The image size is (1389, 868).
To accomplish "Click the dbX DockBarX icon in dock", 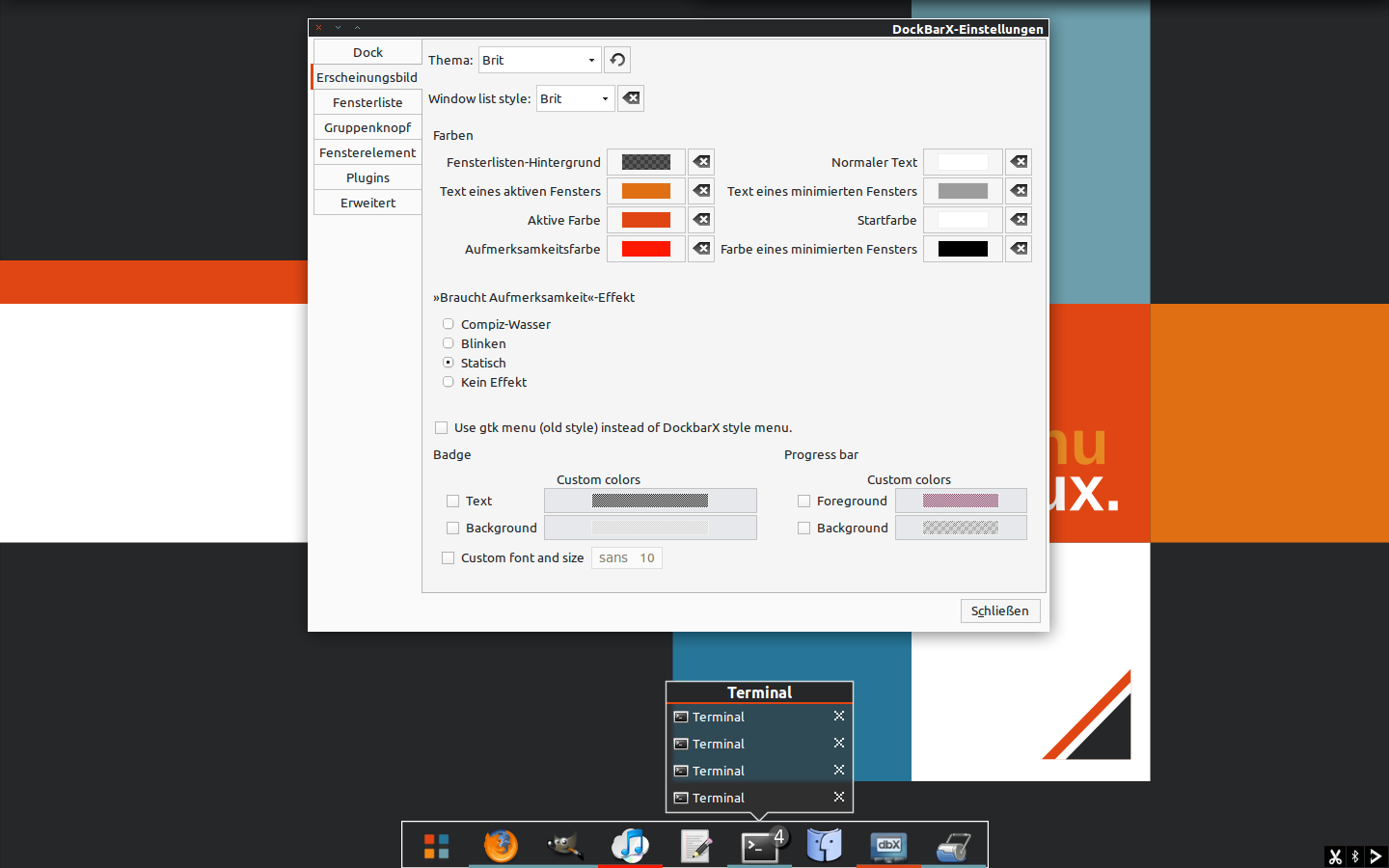I will 888,846.
